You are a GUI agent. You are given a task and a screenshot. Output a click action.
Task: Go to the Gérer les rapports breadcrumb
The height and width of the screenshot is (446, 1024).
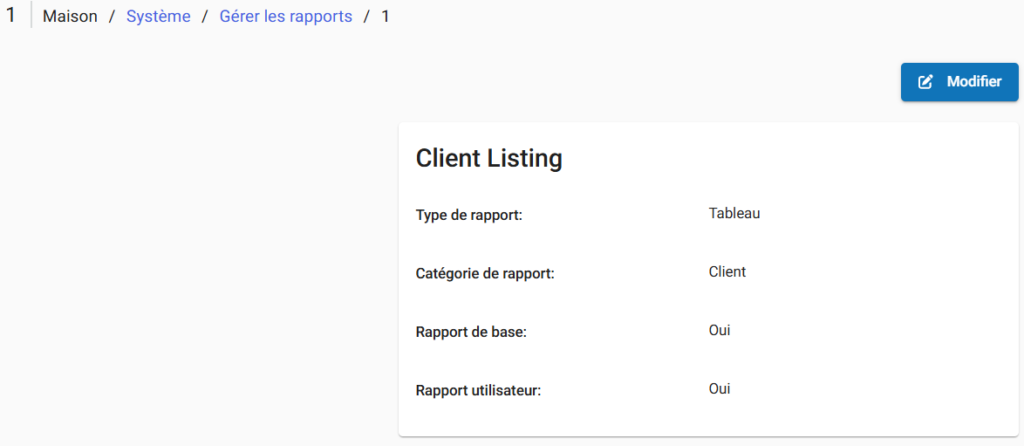286,17
